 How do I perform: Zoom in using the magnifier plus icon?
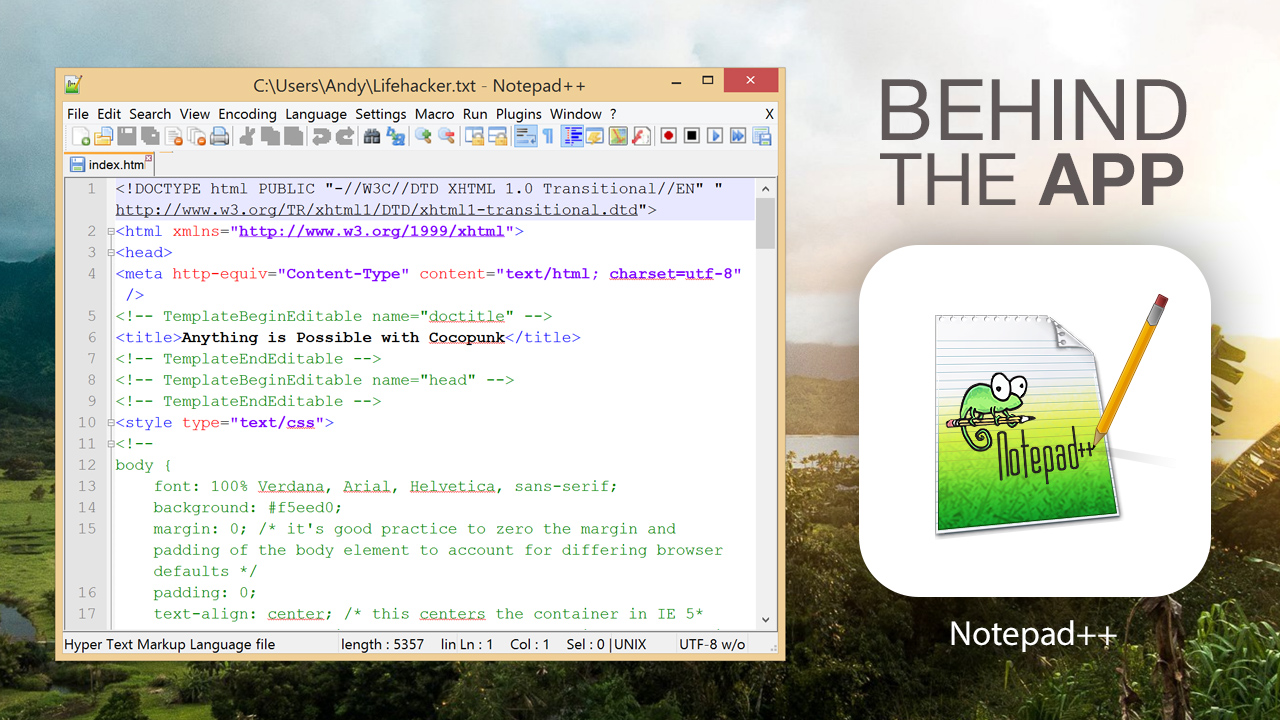pyautogui.click(x=424, y=136)
